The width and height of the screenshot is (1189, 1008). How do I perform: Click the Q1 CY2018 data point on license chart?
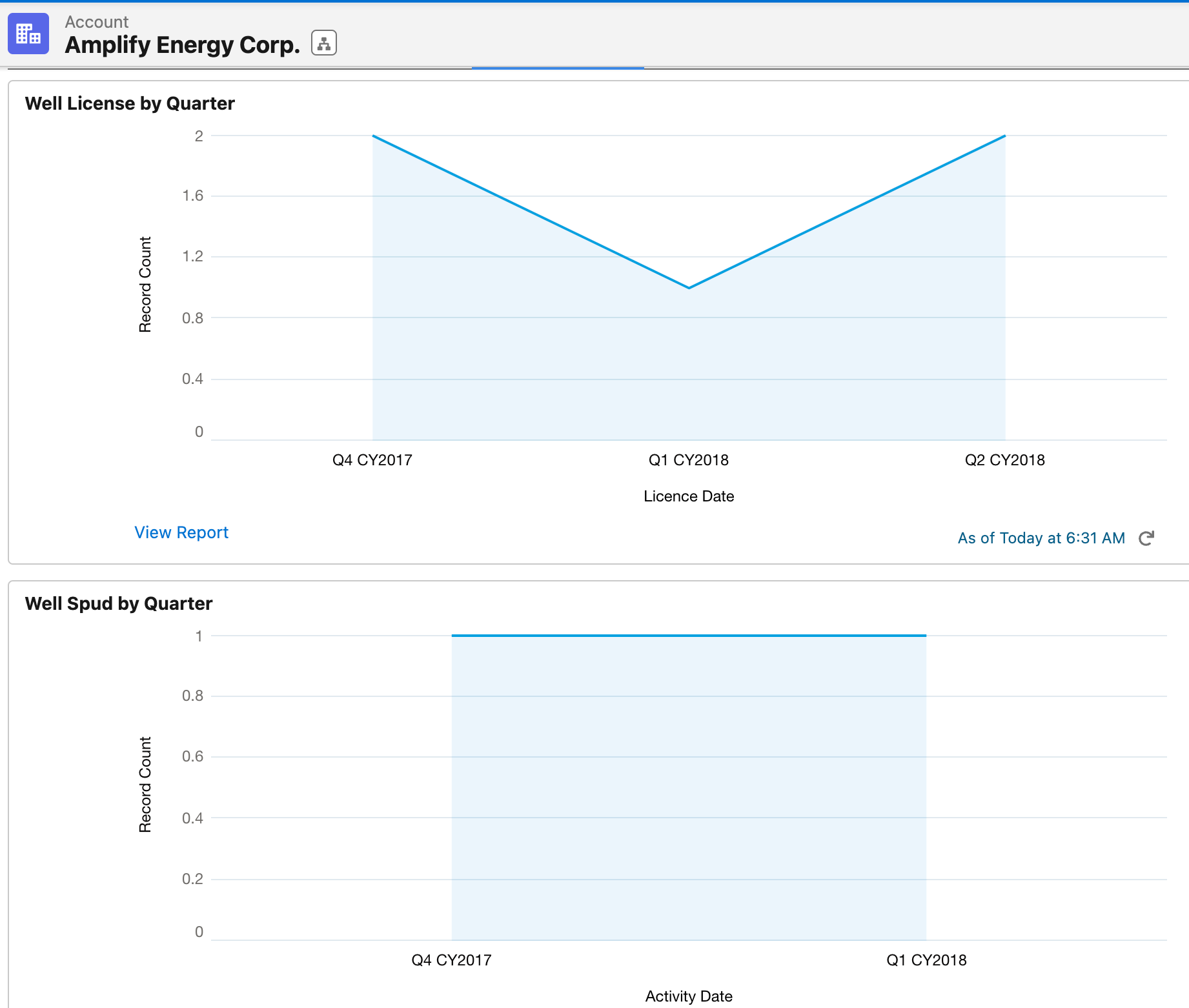[688, 287]
